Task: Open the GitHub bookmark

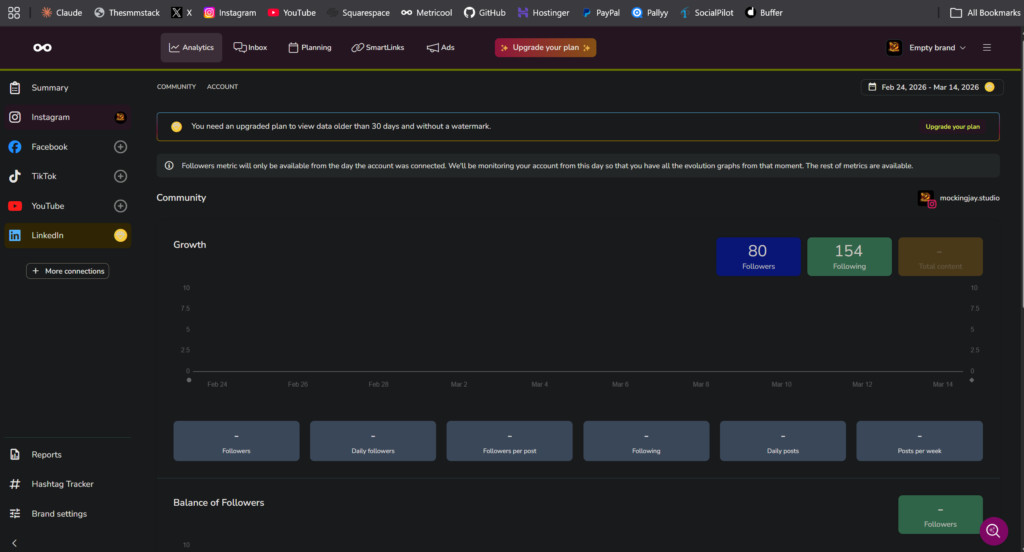Action: tap(483, 13)
